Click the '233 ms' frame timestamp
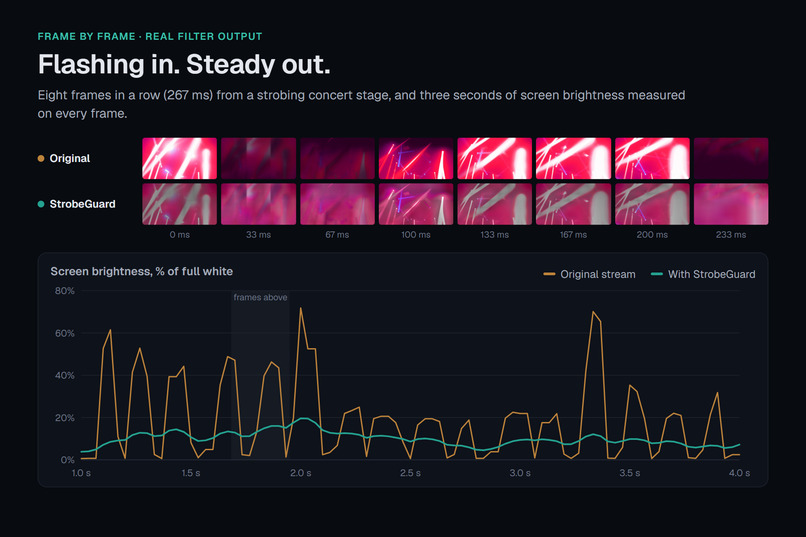Screen dimensions: 806x537 [731, 235]
